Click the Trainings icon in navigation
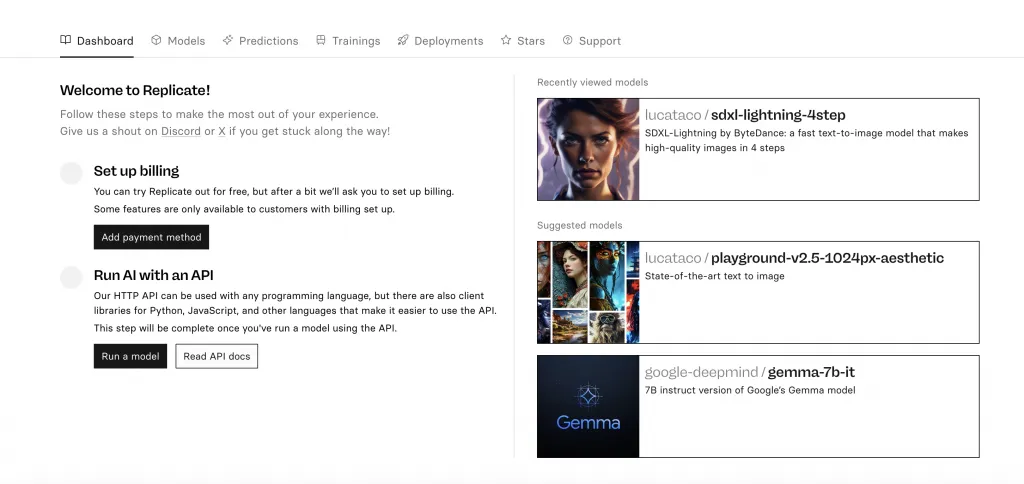The height and width of the screenshot is (484, 1024). [x=321, y=41]
